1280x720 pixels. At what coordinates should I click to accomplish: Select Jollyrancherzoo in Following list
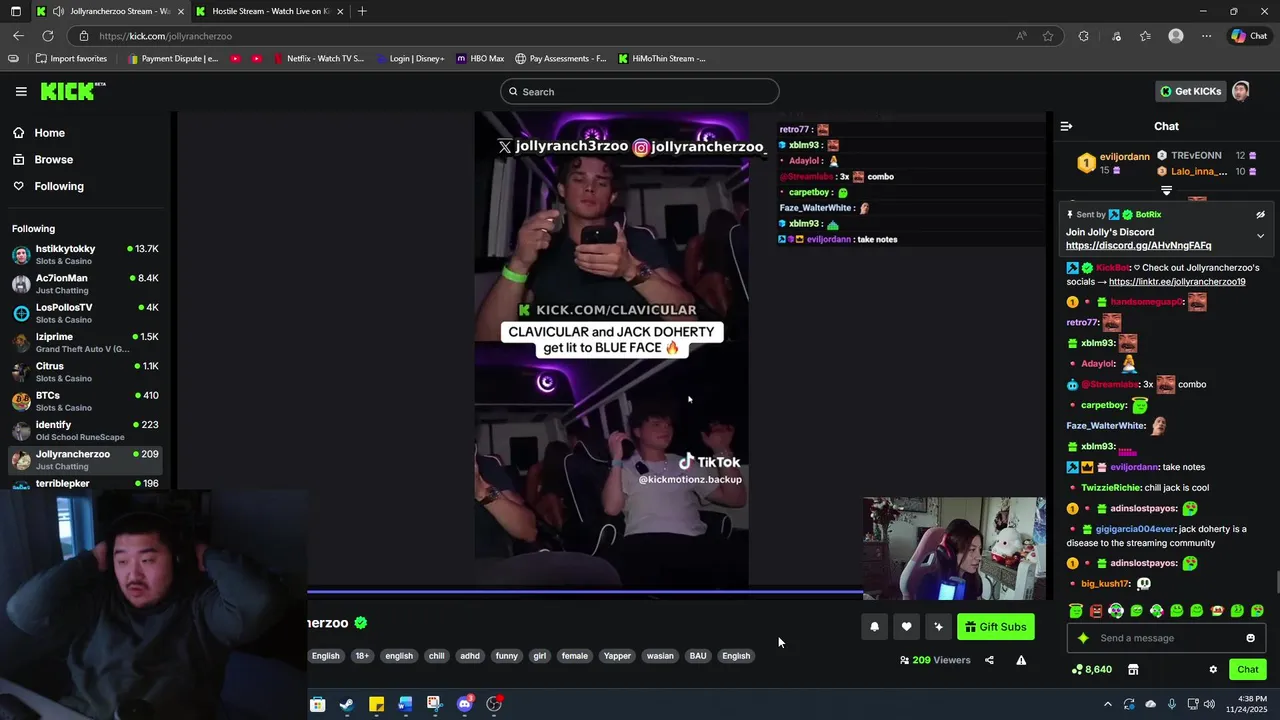tap(86, 460)
